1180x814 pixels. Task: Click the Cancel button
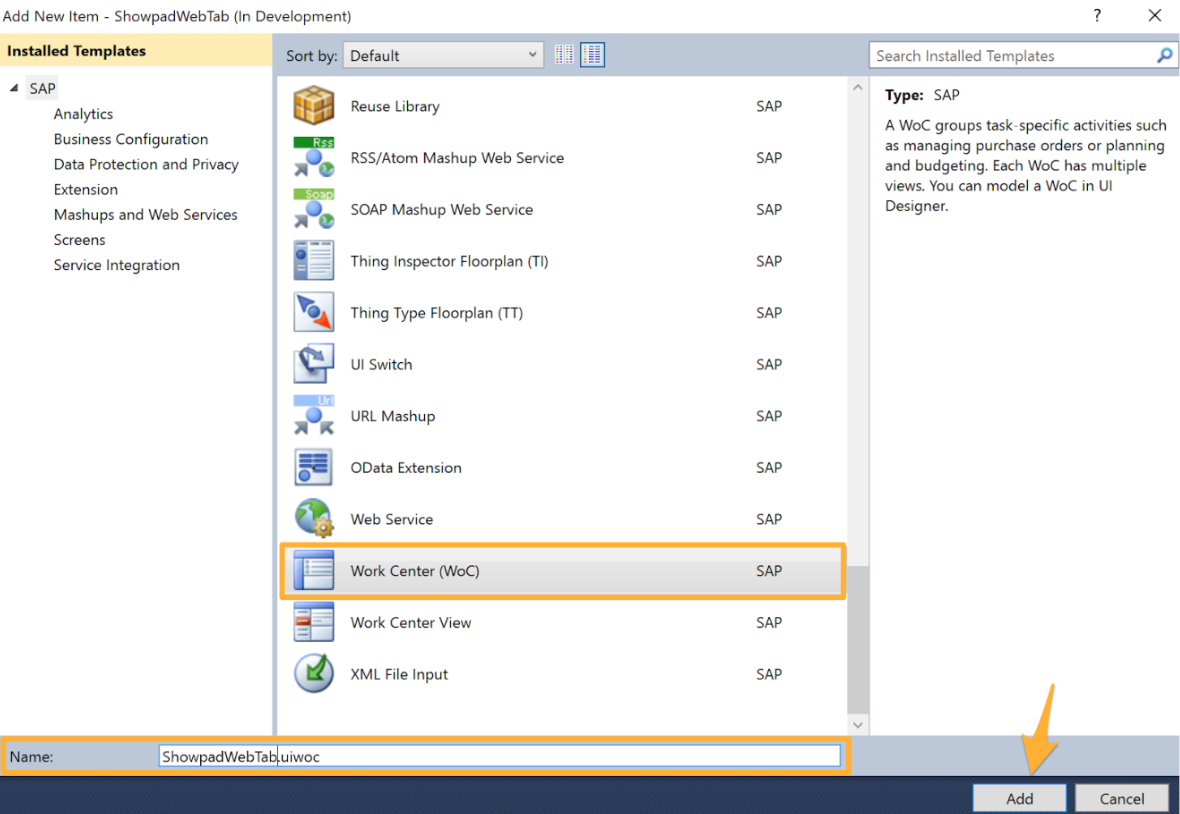coord(1121,798)
